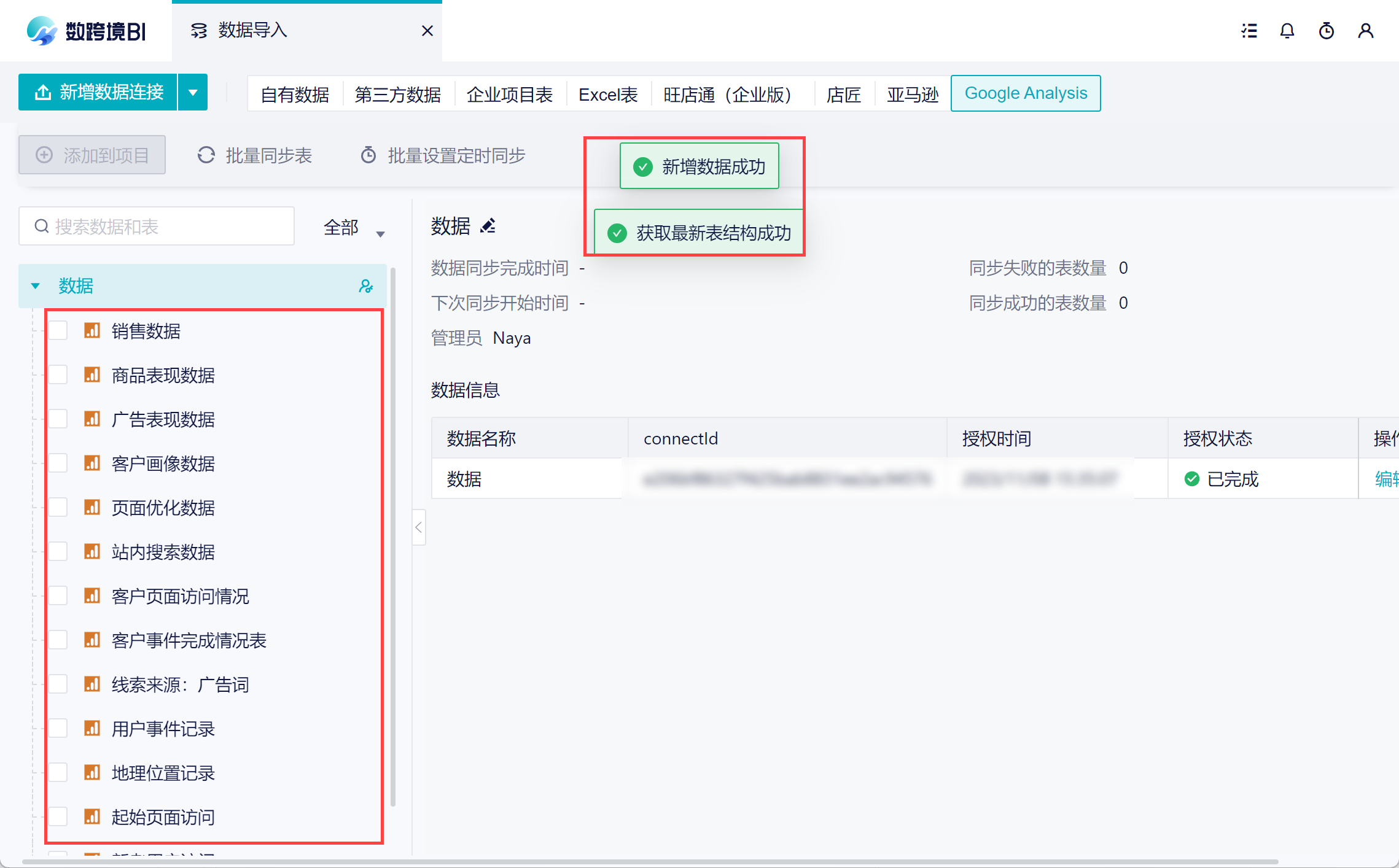
Task: Collapse the 数据 tree node
Action: (x=36, y=286)
